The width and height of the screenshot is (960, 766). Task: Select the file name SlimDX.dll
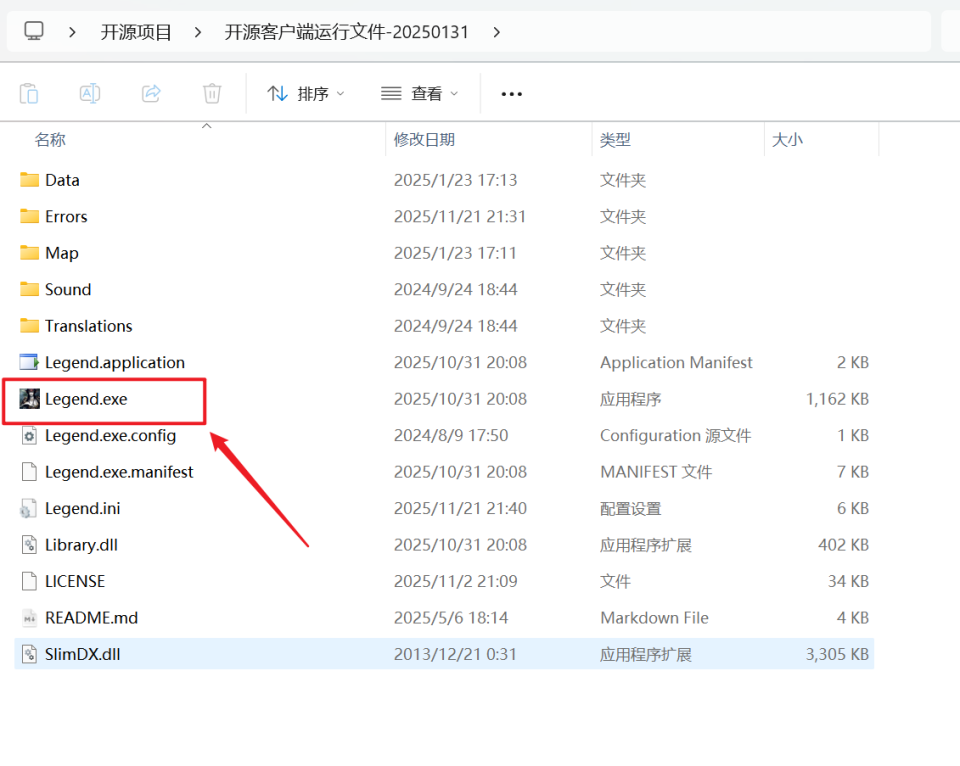pyautogui.click(x=83, y=655)
